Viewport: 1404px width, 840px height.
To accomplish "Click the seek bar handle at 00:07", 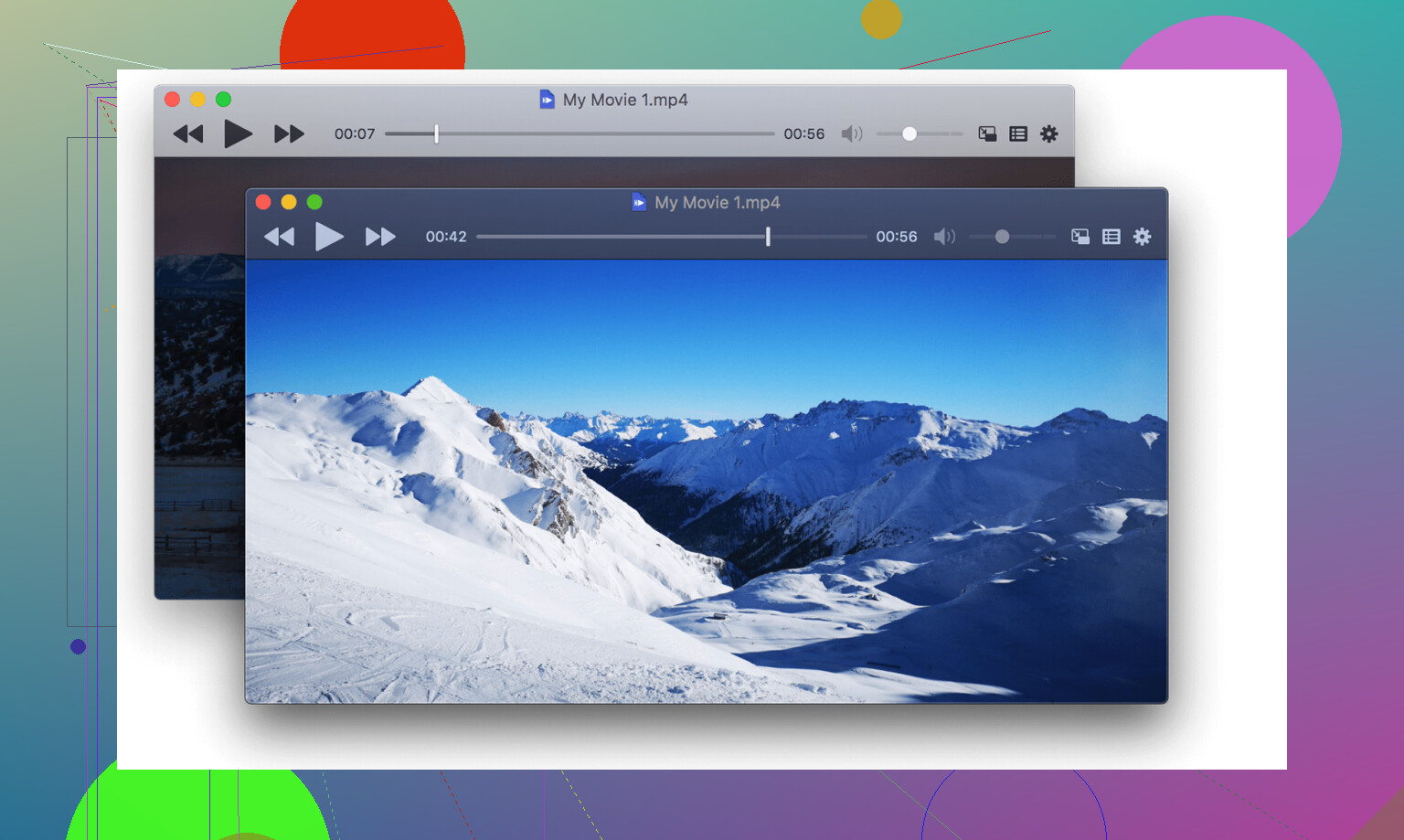I will point(437,134).
